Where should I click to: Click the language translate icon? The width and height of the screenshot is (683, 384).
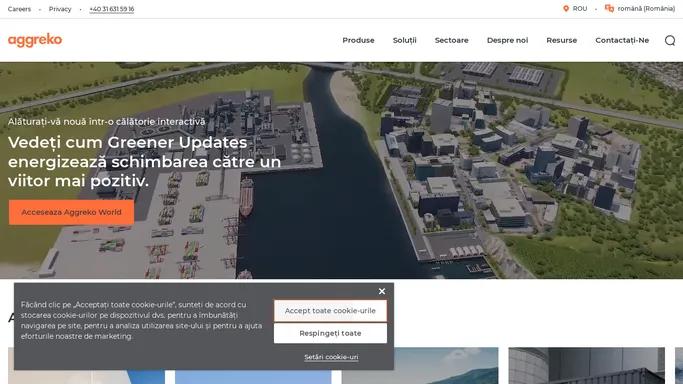click(609, 9)
